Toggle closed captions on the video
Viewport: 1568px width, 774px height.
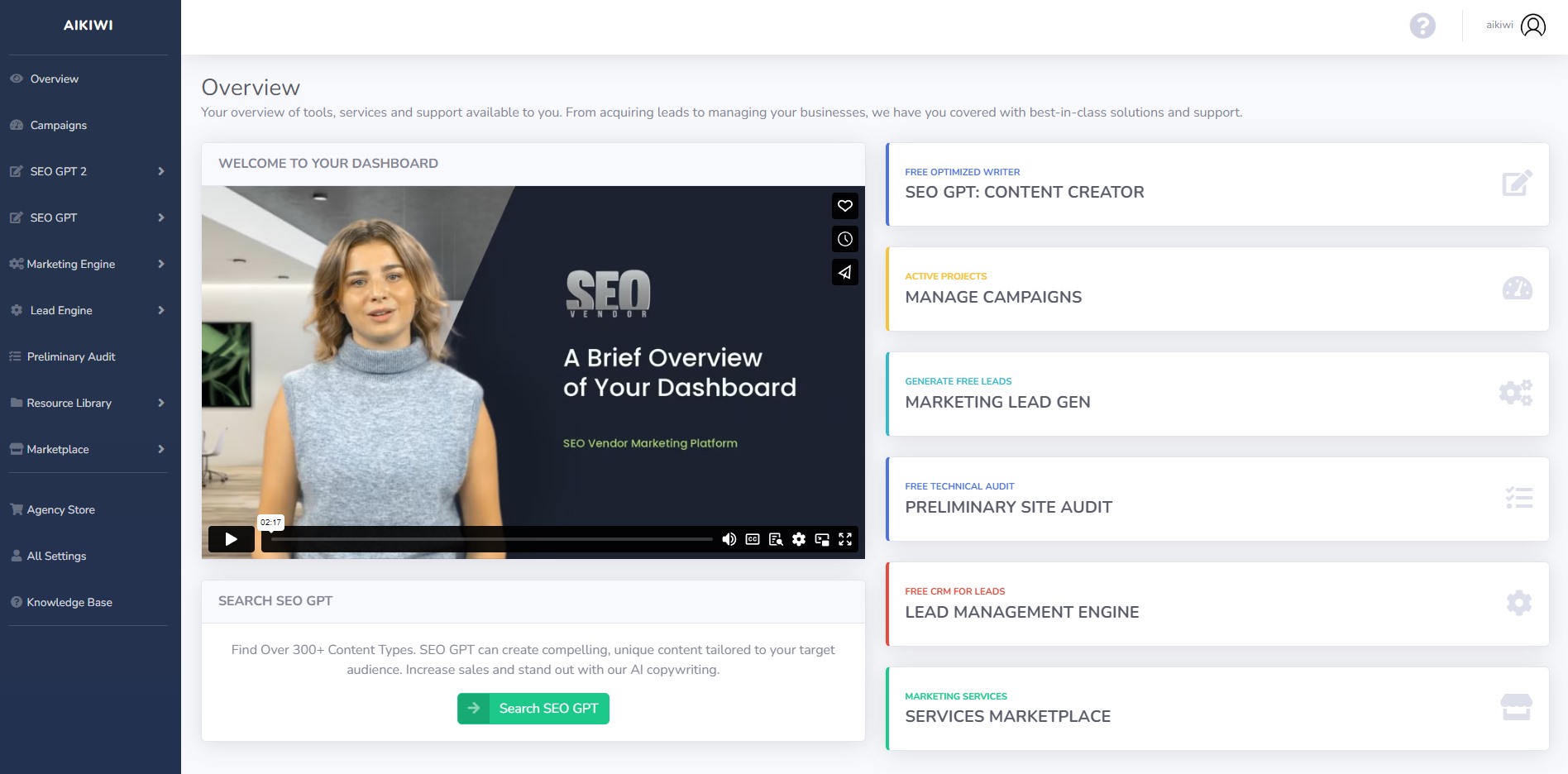(753, 539)
